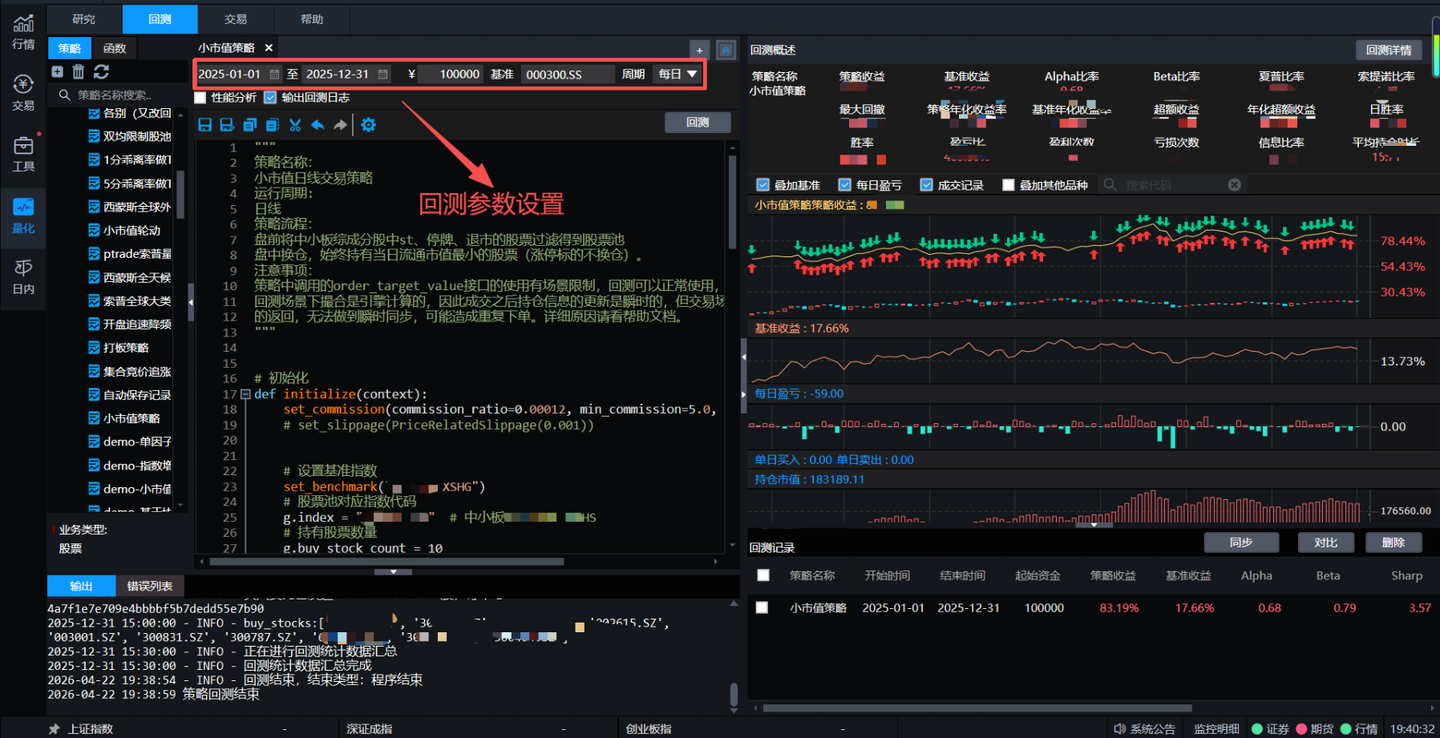Collapse the initialize function code fold
1440x738 pixels.
[246, 394]
